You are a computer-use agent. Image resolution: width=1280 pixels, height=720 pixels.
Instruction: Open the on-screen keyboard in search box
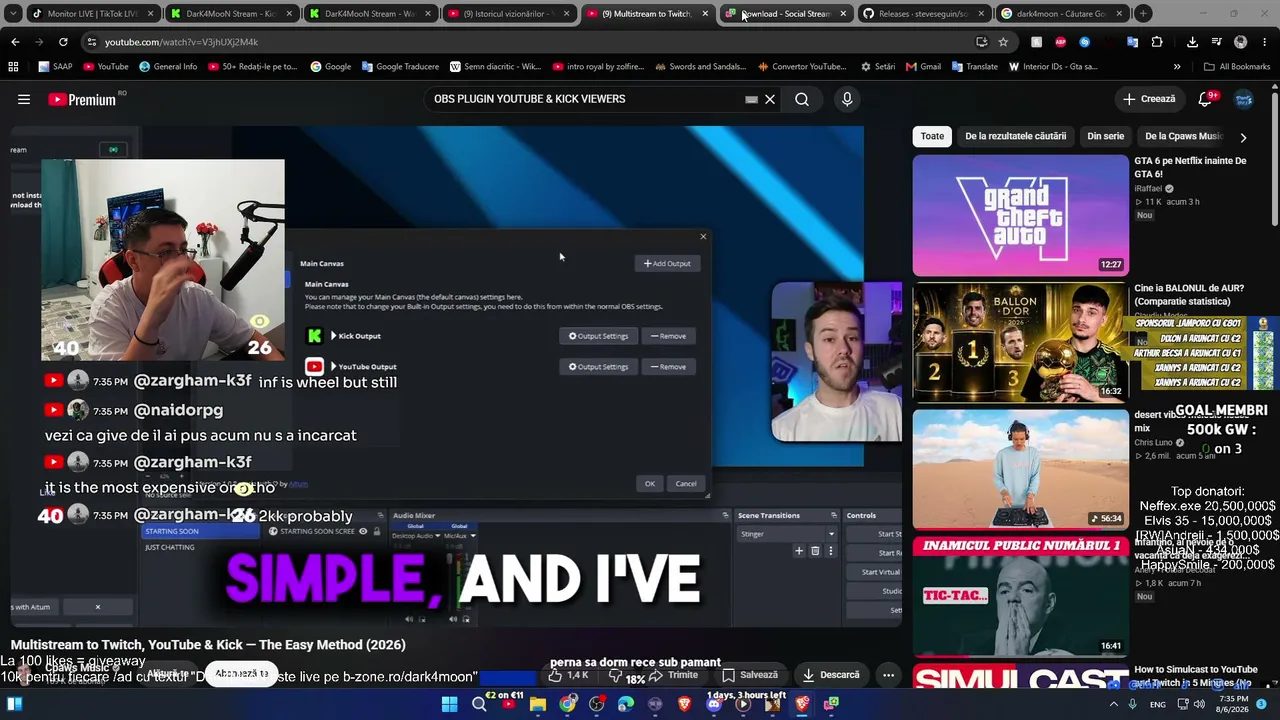[x=751, y=99]
